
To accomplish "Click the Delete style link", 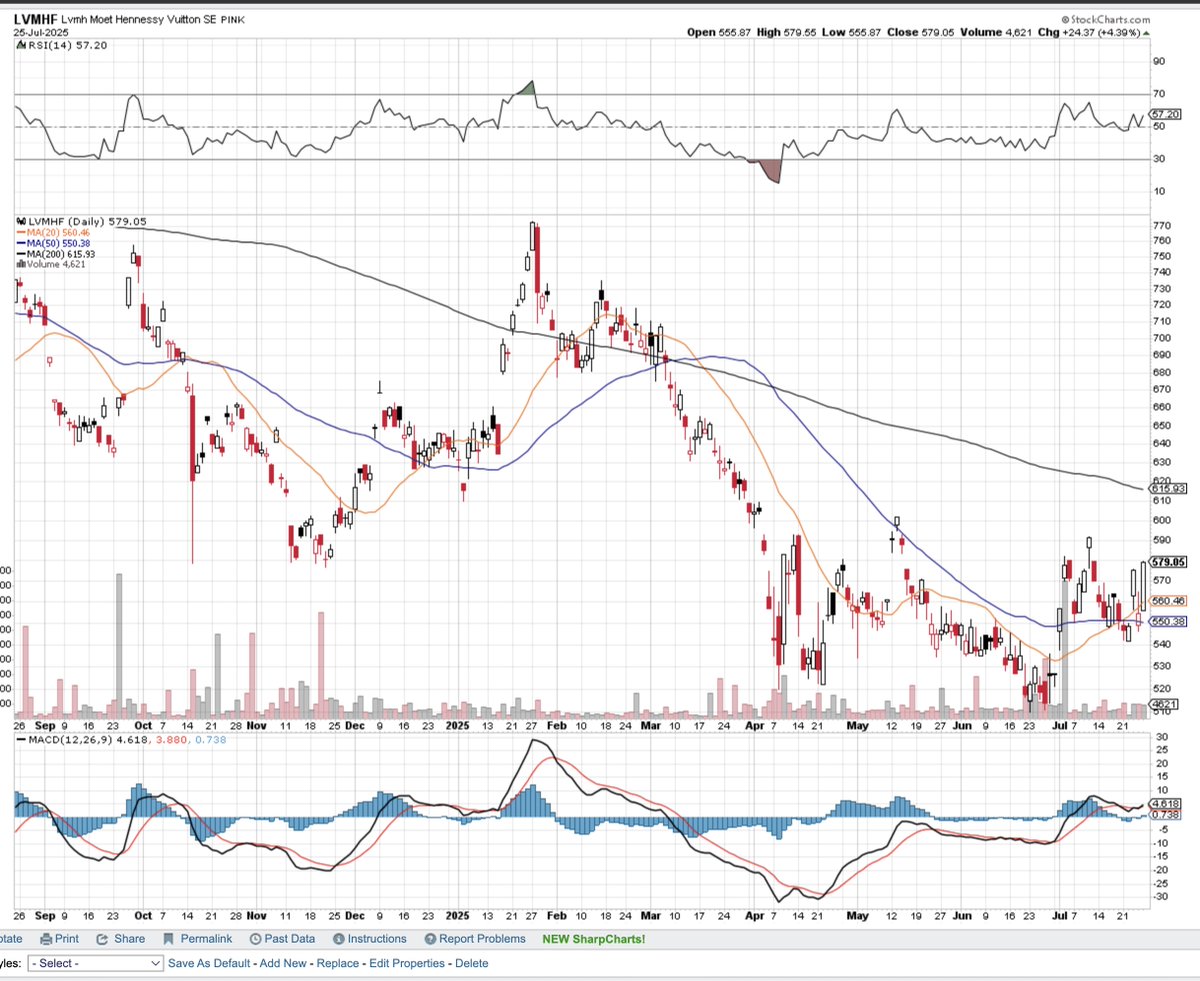I will pos(472,963).
